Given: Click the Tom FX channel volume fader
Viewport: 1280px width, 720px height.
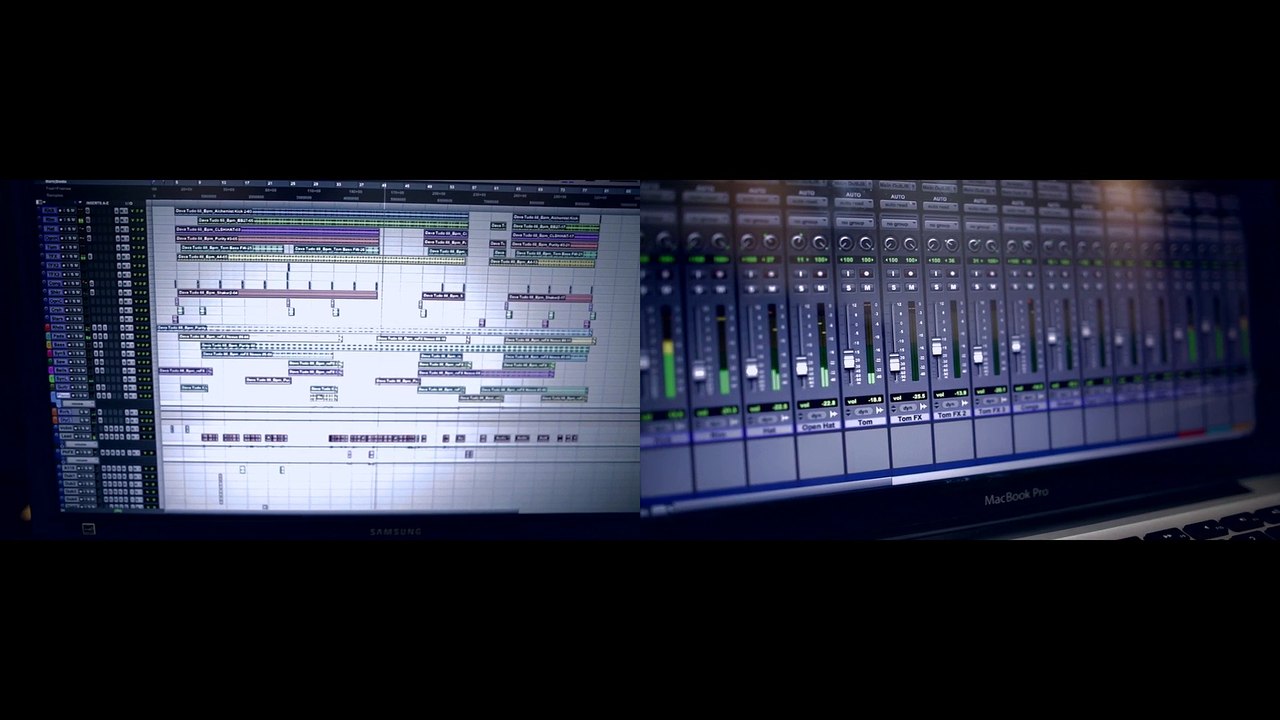Looking at the screenshot, I should [x=895, y=362].
